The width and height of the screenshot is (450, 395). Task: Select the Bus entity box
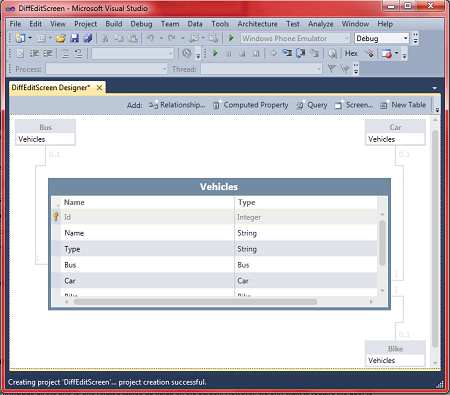coord(45,132)
